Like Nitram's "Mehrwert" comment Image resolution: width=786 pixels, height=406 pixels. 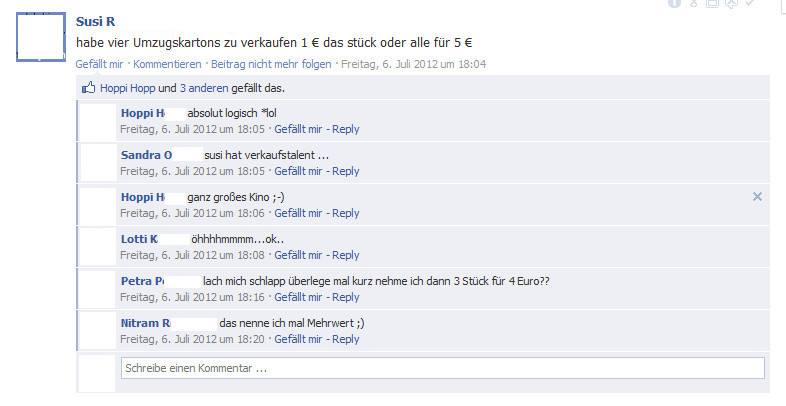click(298, 339)
